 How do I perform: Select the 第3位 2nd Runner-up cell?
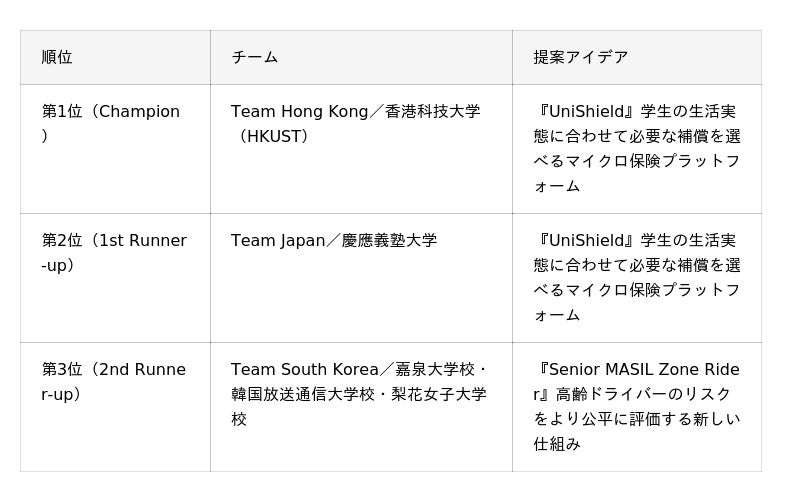[x=115, y=407]
